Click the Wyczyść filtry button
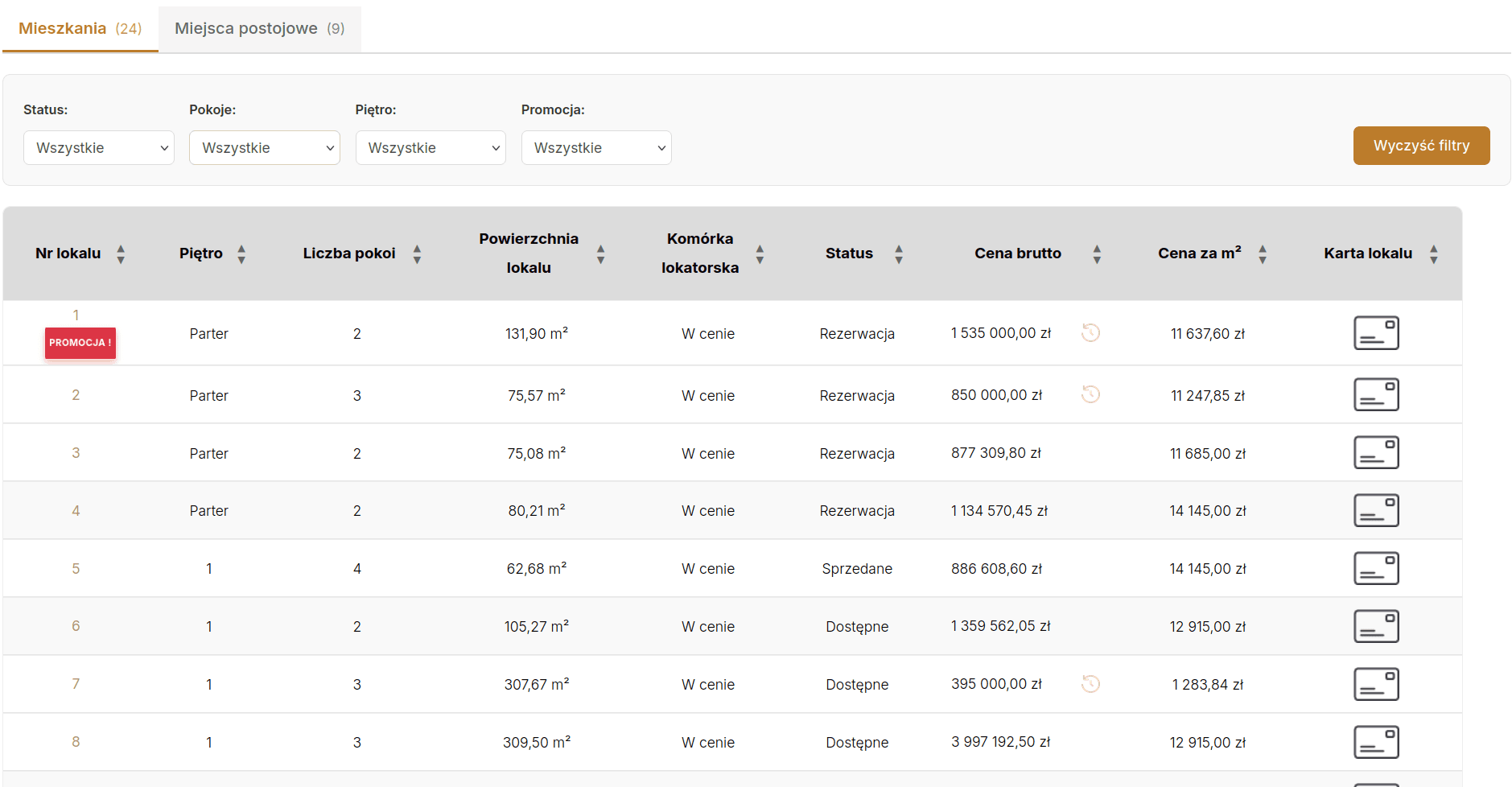This screenshot has width=1512, height=787. (x=1420, y=146)
